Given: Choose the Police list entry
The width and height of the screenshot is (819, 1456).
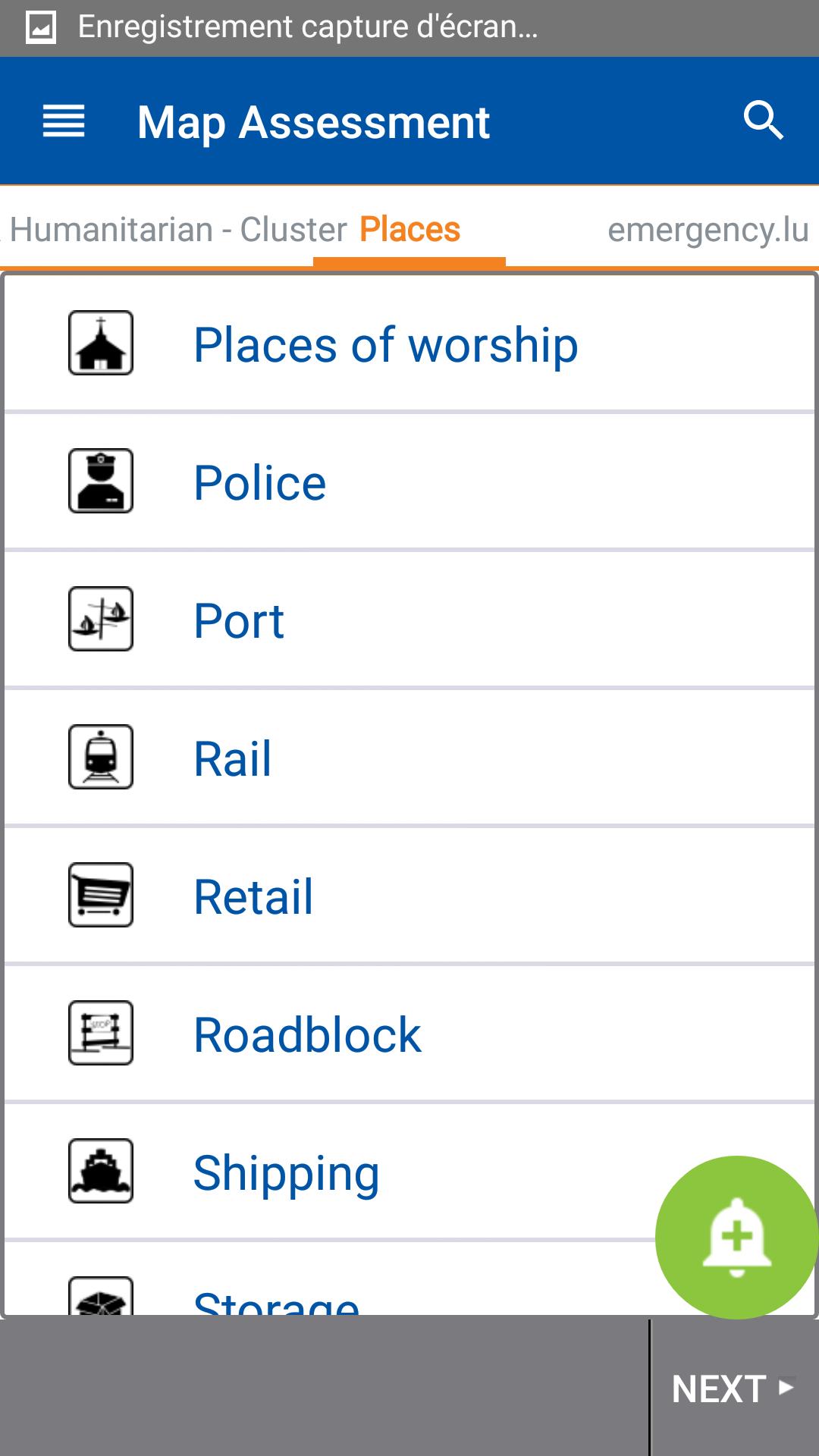Looking at the screenshot, I should point(260,483).
